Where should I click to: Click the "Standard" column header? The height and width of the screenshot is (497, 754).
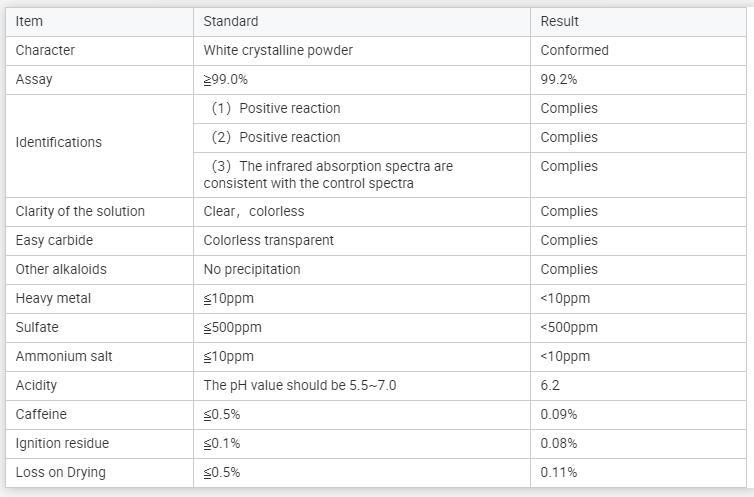[x=230, y=21]
